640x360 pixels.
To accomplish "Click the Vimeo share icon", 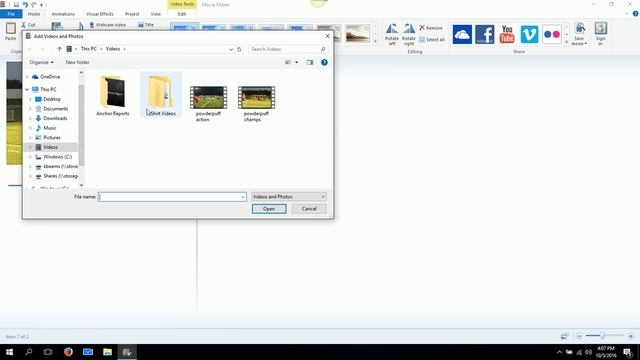I will coord(529,34).
